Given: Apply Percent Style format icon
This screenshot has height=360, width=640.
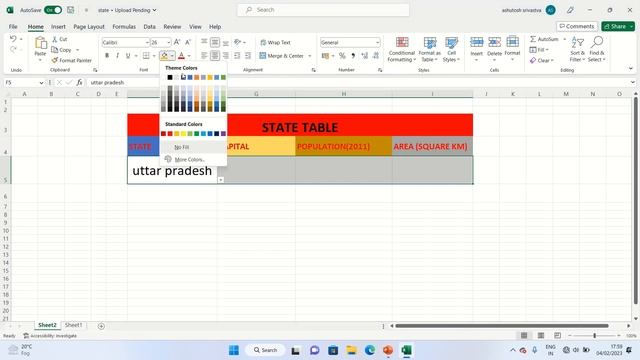Looking at the screenshot, I should 342,56.
